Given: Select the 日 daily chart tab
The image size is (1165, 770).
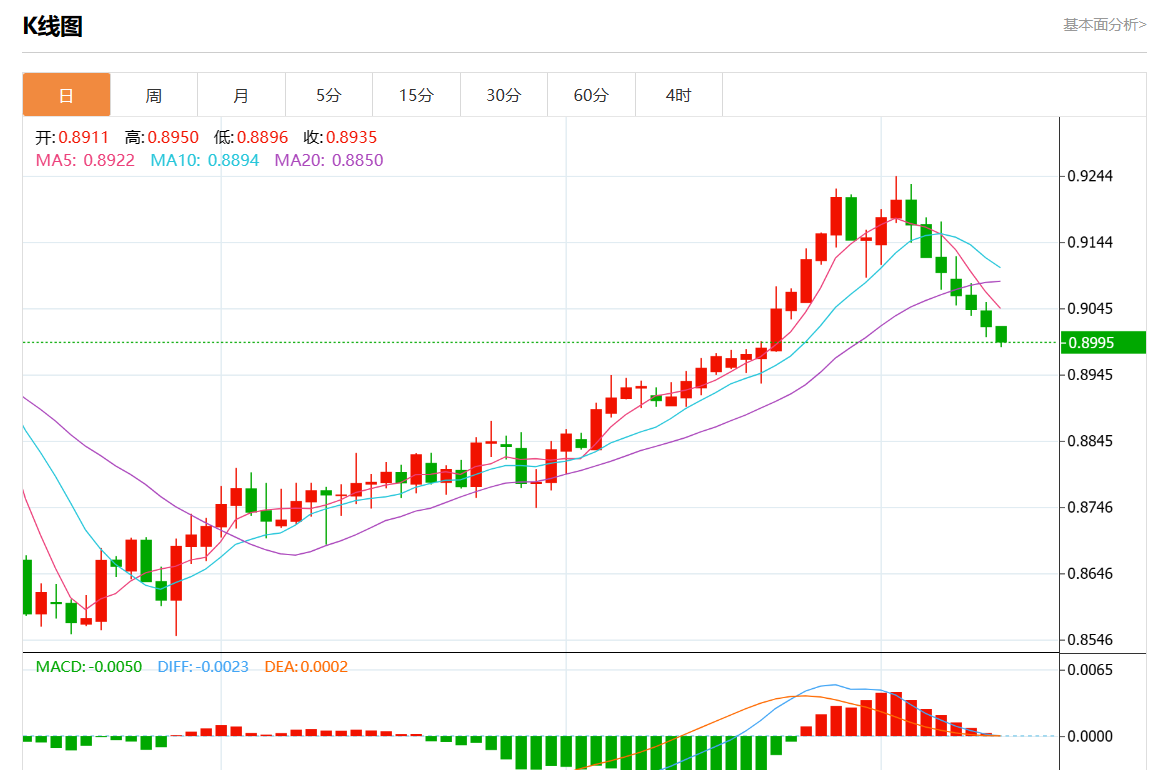Looking at the screenshot, I should click(67, 95).
